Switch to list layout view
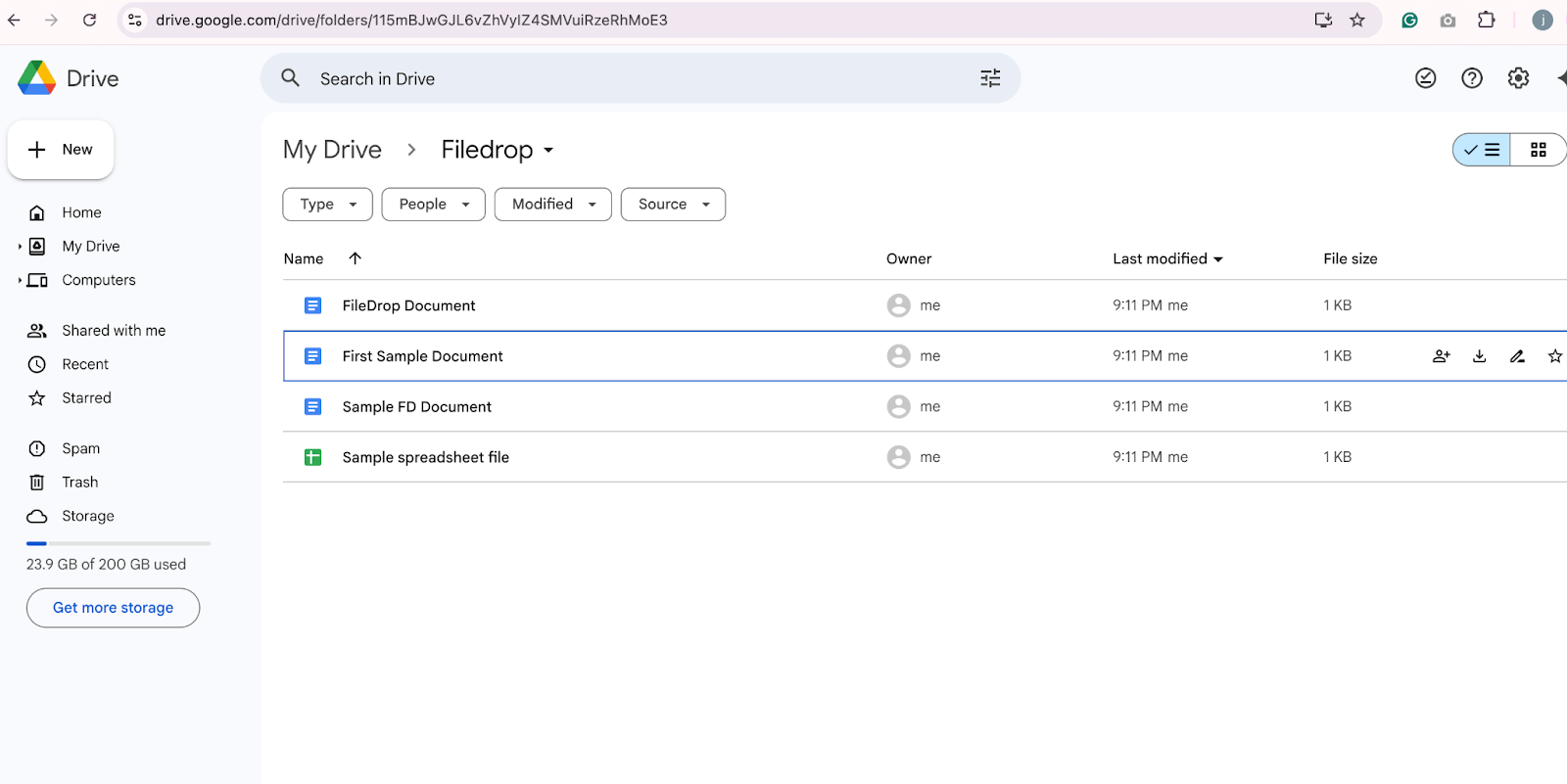The image size is (1567, 784). coord(1482,150)
